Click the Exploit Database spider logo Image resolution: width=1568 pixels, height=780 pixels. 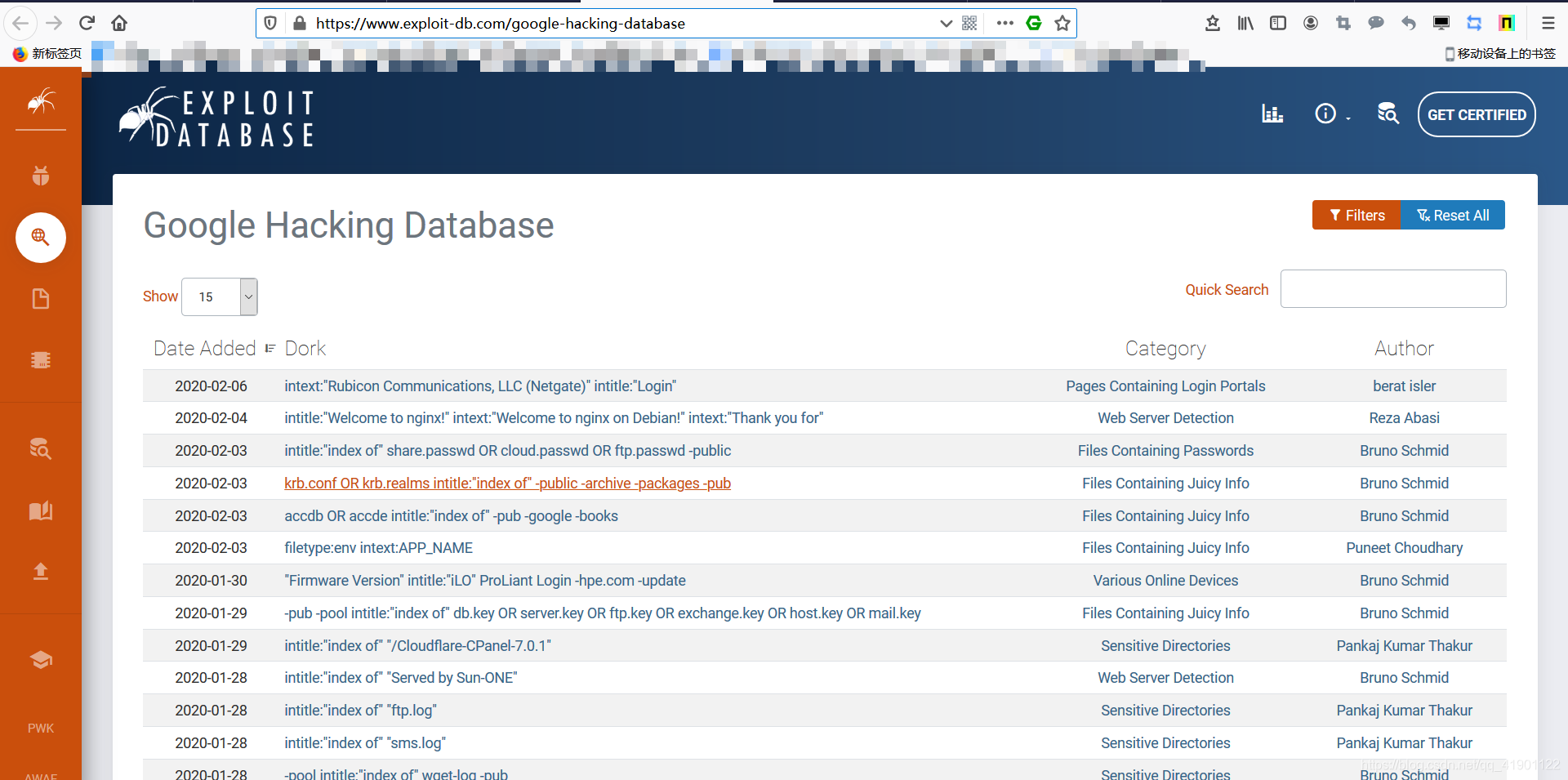[217, 118]
